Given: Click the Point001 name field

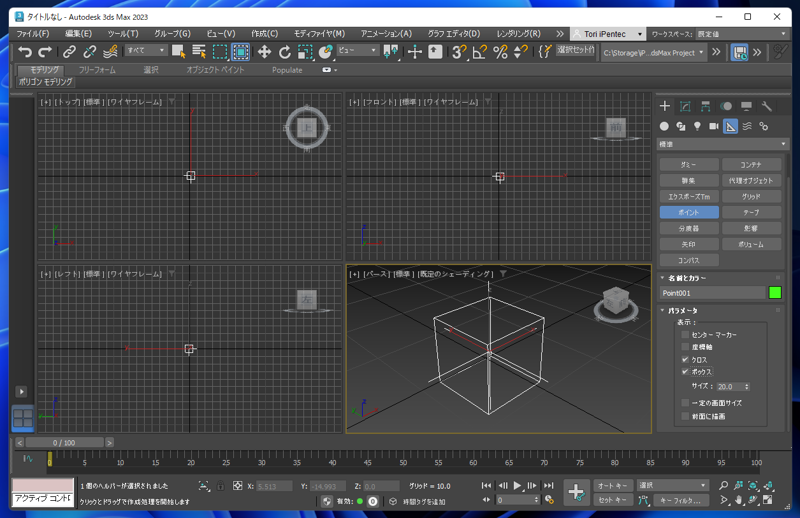Looking at the screenshot, I should [x=713, y=293].
